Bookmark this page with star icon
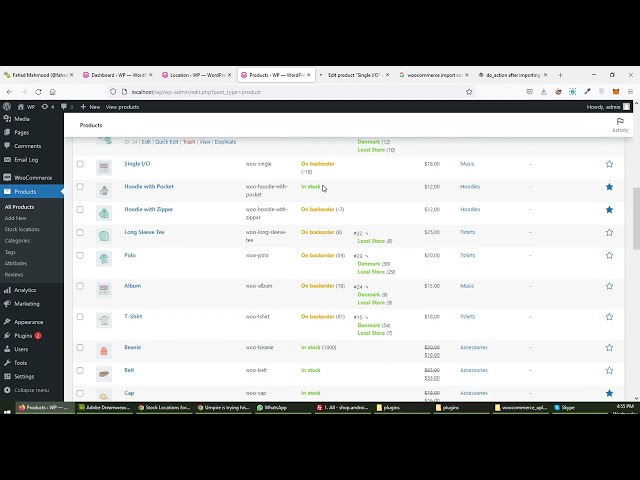640x480 pixels. (x=469, y=92)
